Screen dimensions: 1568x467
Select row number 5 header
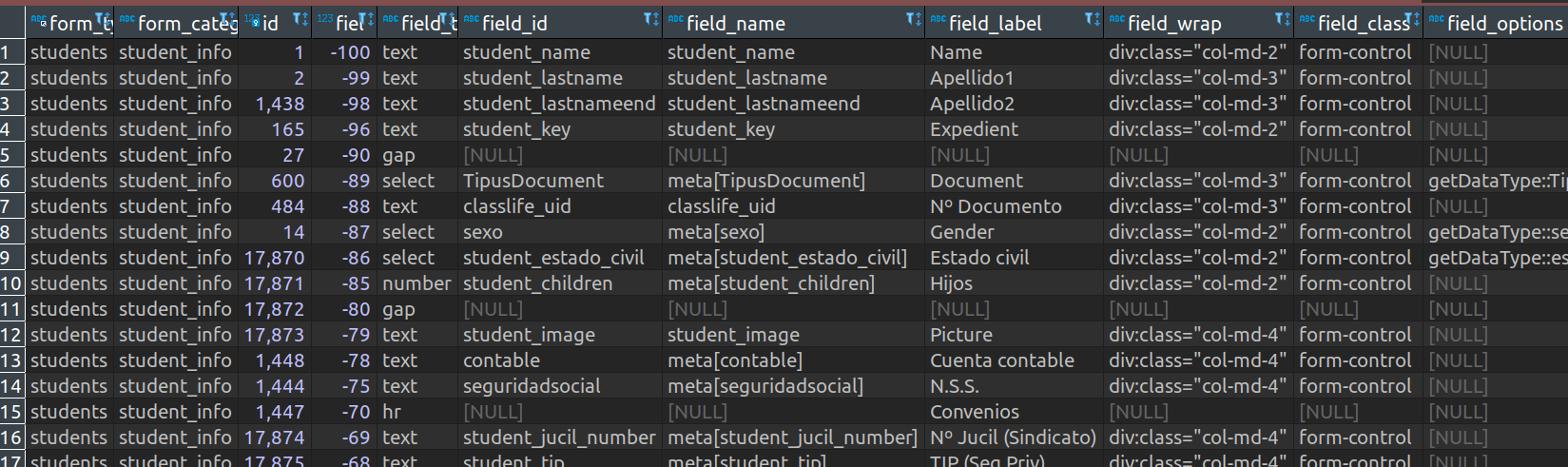click(x=12, y=155)
